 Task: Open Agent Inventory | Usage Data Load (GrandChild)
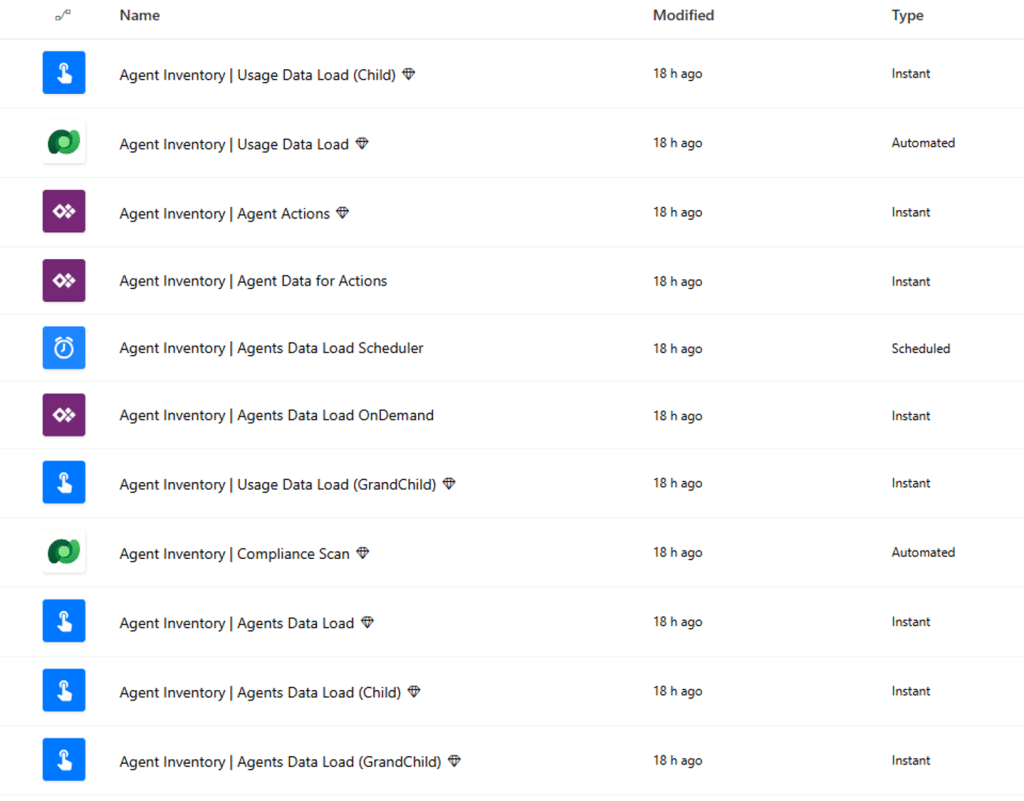pos(278,484)
